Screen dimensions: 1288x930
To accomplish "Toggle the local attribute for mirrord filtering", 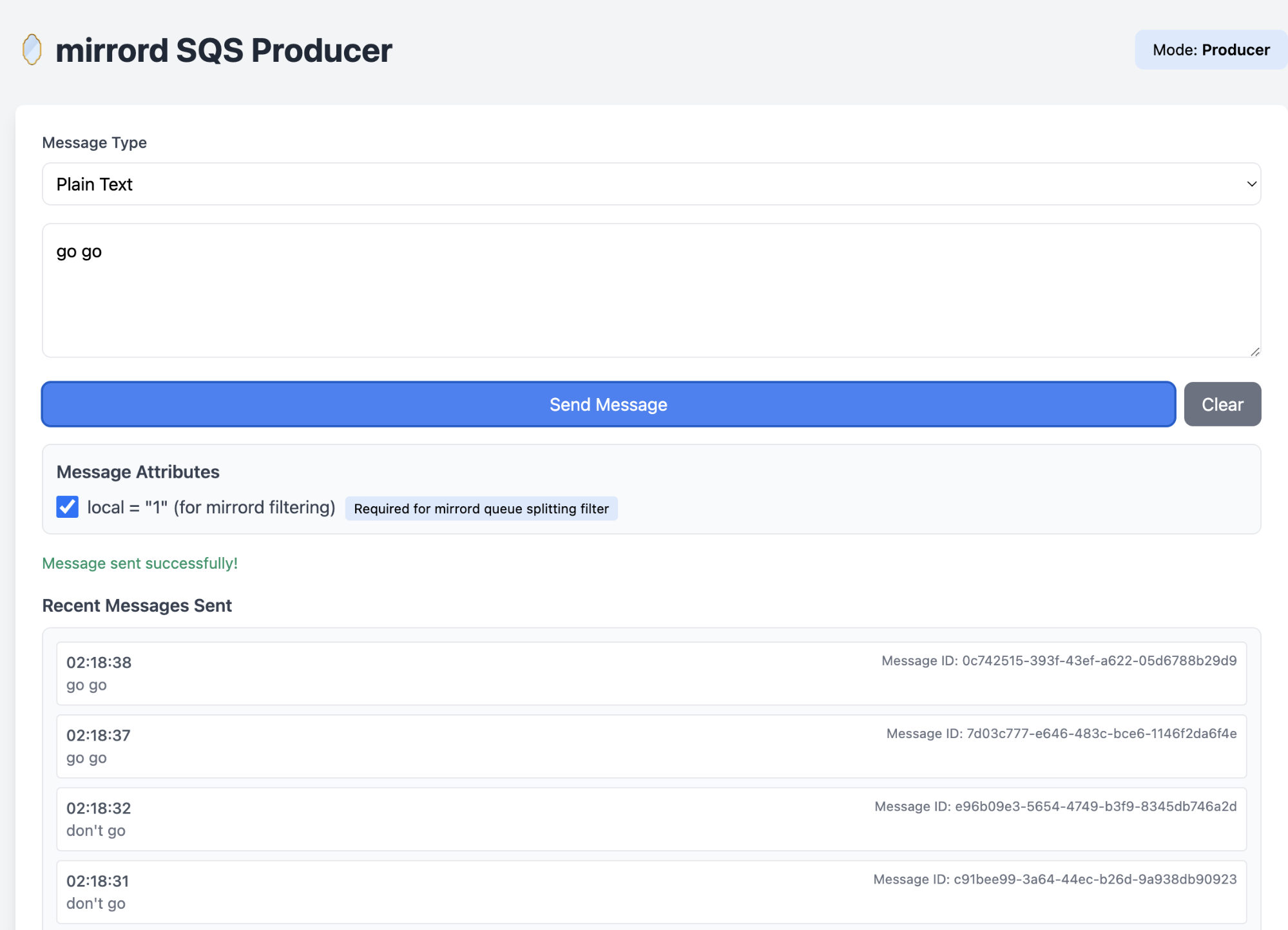I will (67, 508).
